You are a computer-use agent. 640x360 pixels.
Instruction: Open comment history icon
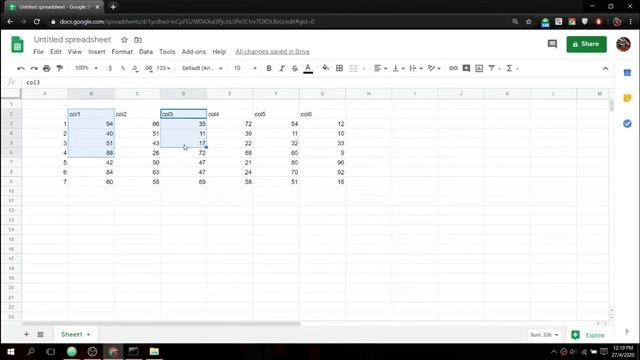[x=552, y=44]
